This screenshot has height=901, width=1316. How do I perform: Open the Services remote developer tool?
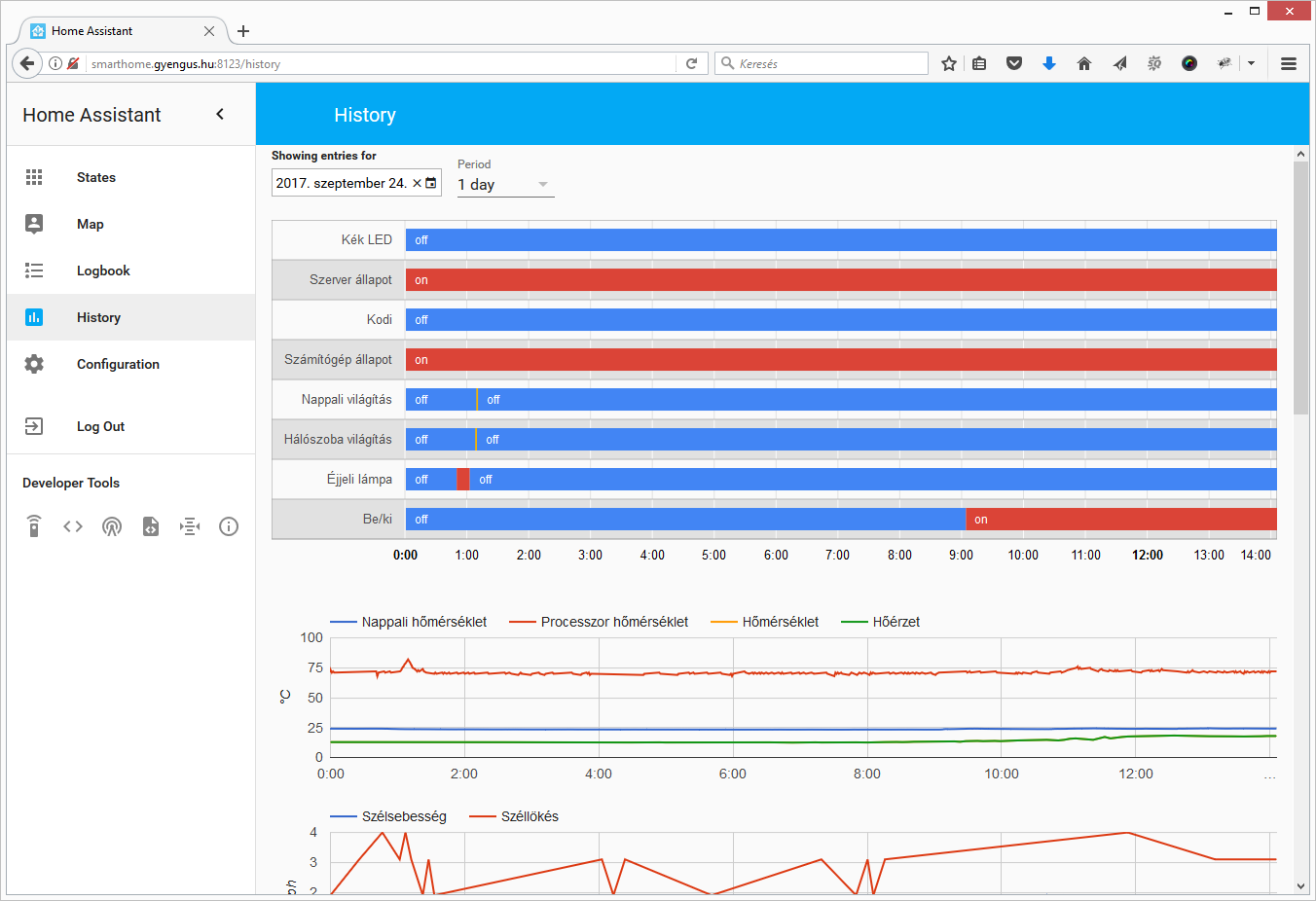pos(34,526)
